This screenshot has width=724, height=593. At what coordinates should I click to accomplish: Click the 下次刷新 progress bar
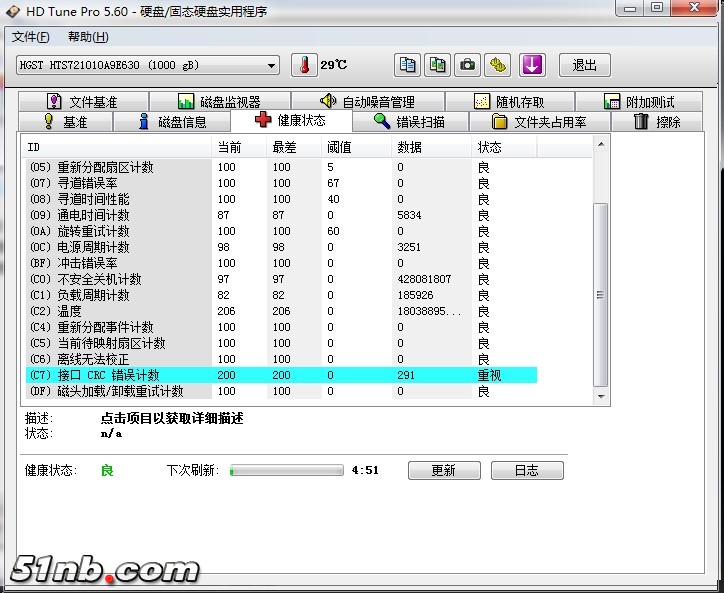click(286, 470)
